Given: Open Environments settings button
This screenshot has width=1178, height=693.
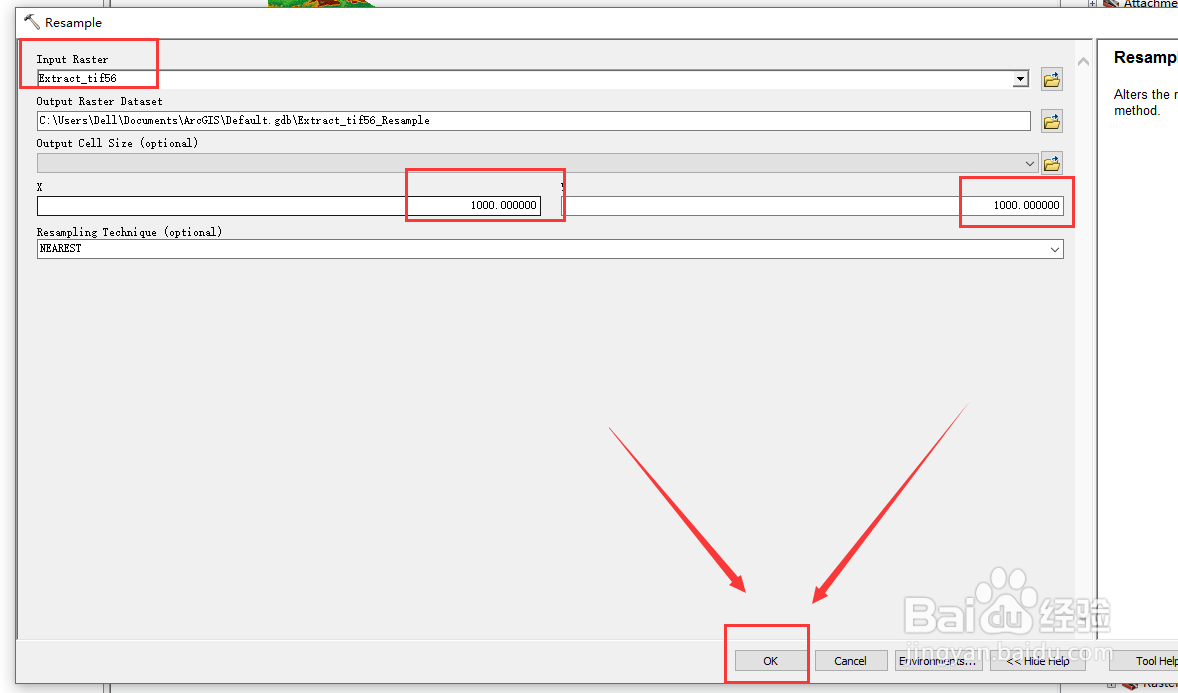Looking at the screenshot, I should tap(938, 661).
